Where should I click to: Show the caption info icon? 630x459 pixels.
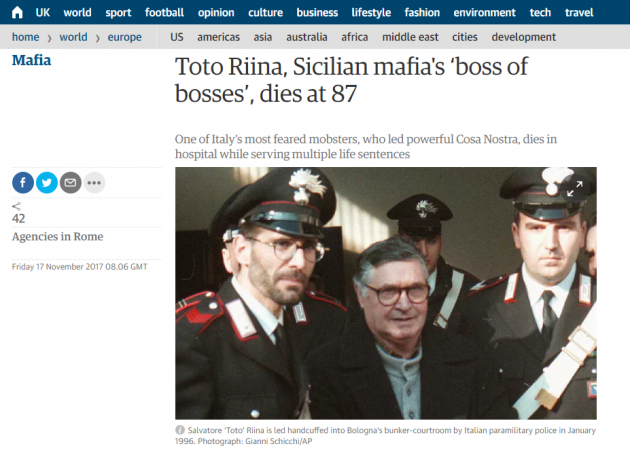point(180,430)
